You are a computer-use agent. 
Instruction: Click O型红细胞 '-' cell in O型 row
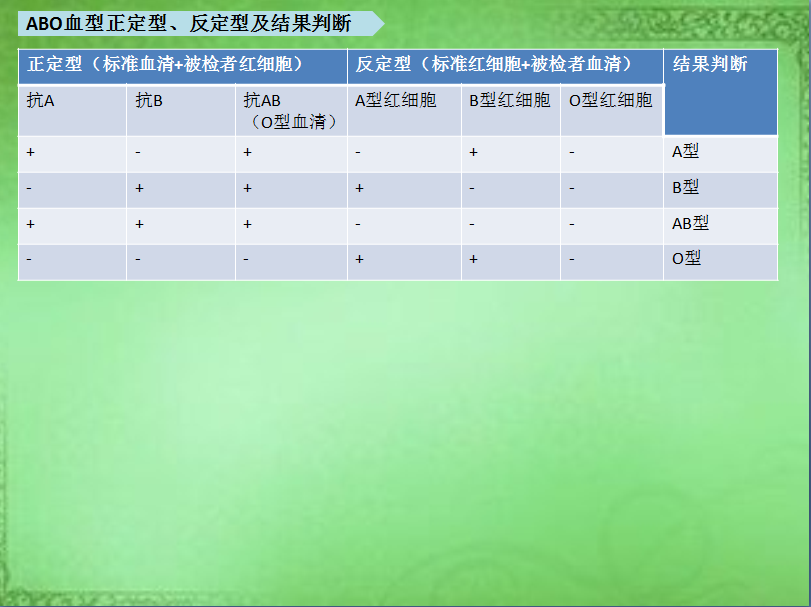coord(612,262)
